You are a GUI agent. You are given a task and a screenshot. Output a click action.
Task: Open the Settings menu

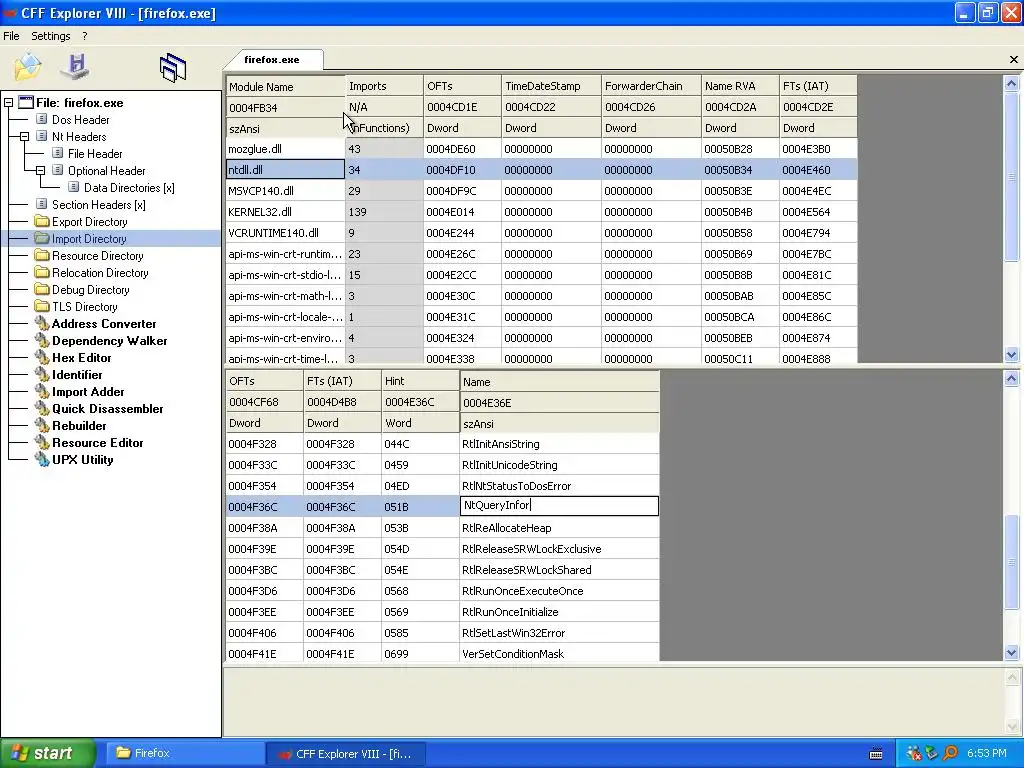(x=50, y=36)
